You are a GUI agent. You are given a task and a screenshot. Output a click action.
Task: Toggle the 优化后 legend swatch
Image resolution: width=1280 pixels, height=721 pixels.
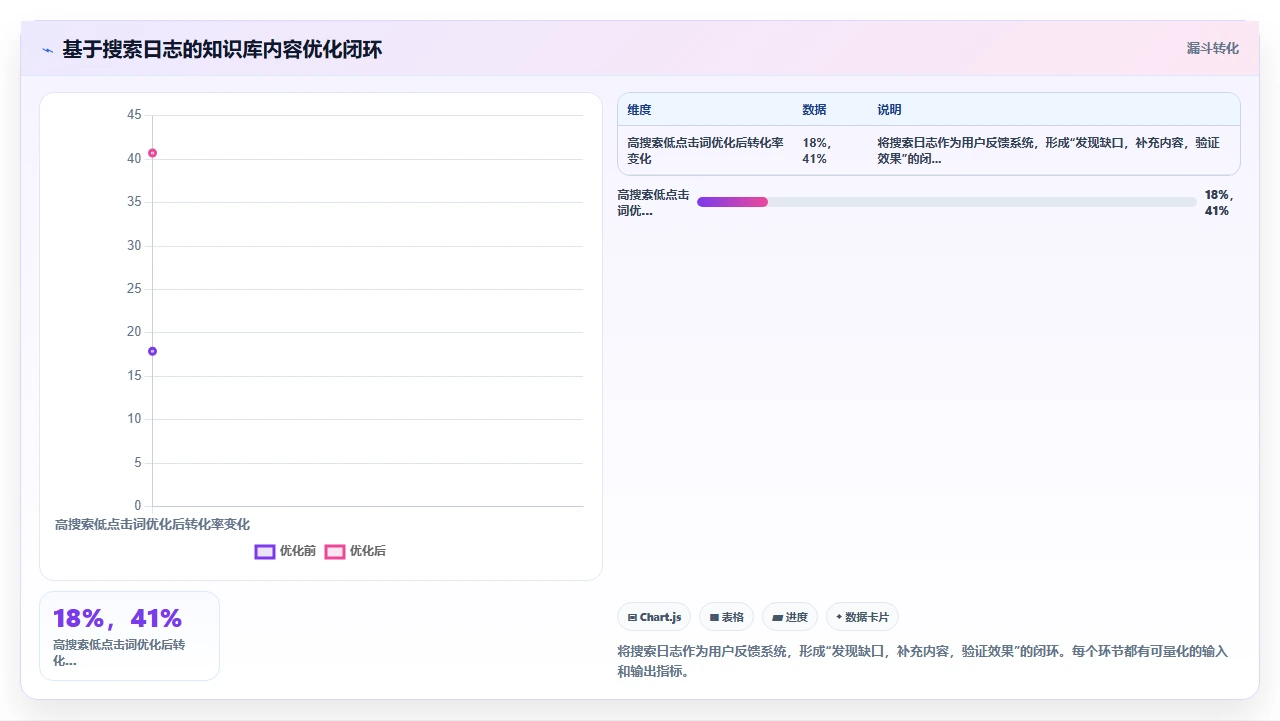click(x=335, y=551)
